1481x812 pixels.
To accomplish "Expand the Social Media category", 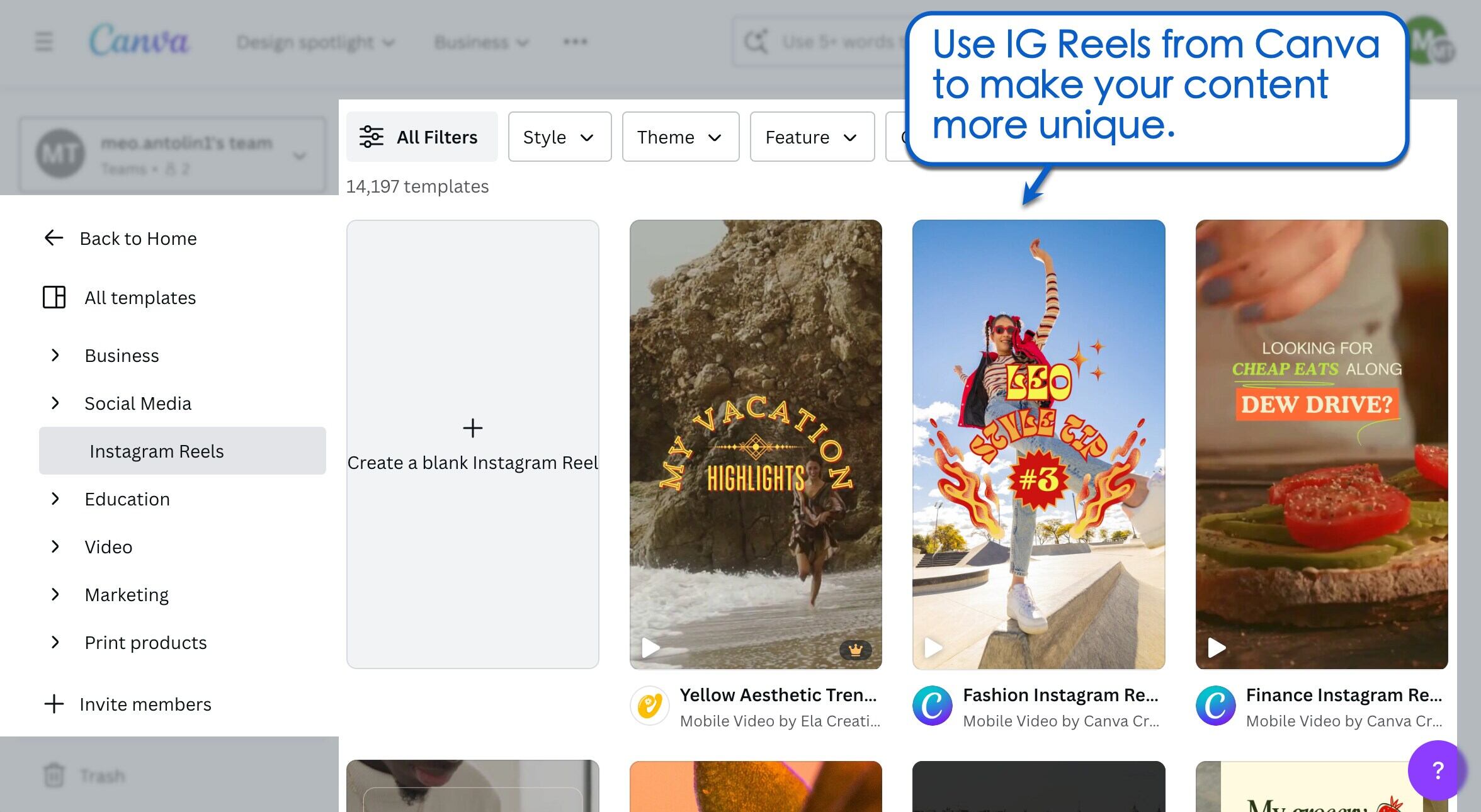I will click(55, 403).
